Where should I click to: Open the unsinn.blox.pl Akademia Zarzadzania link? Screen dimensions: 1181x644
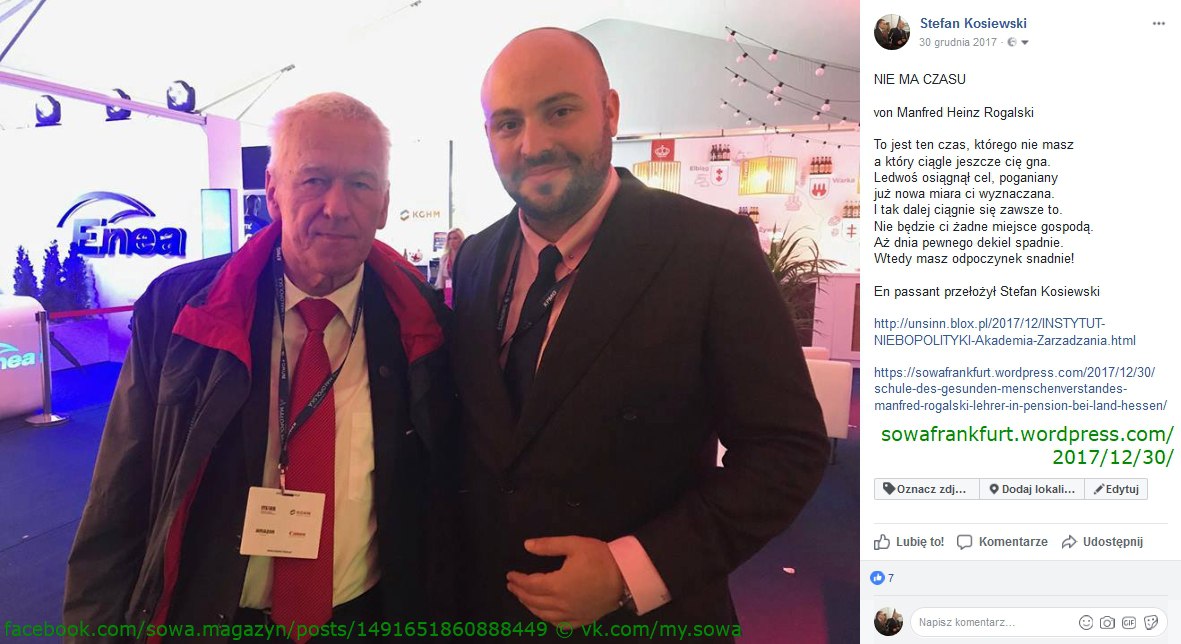point(1005,332)
